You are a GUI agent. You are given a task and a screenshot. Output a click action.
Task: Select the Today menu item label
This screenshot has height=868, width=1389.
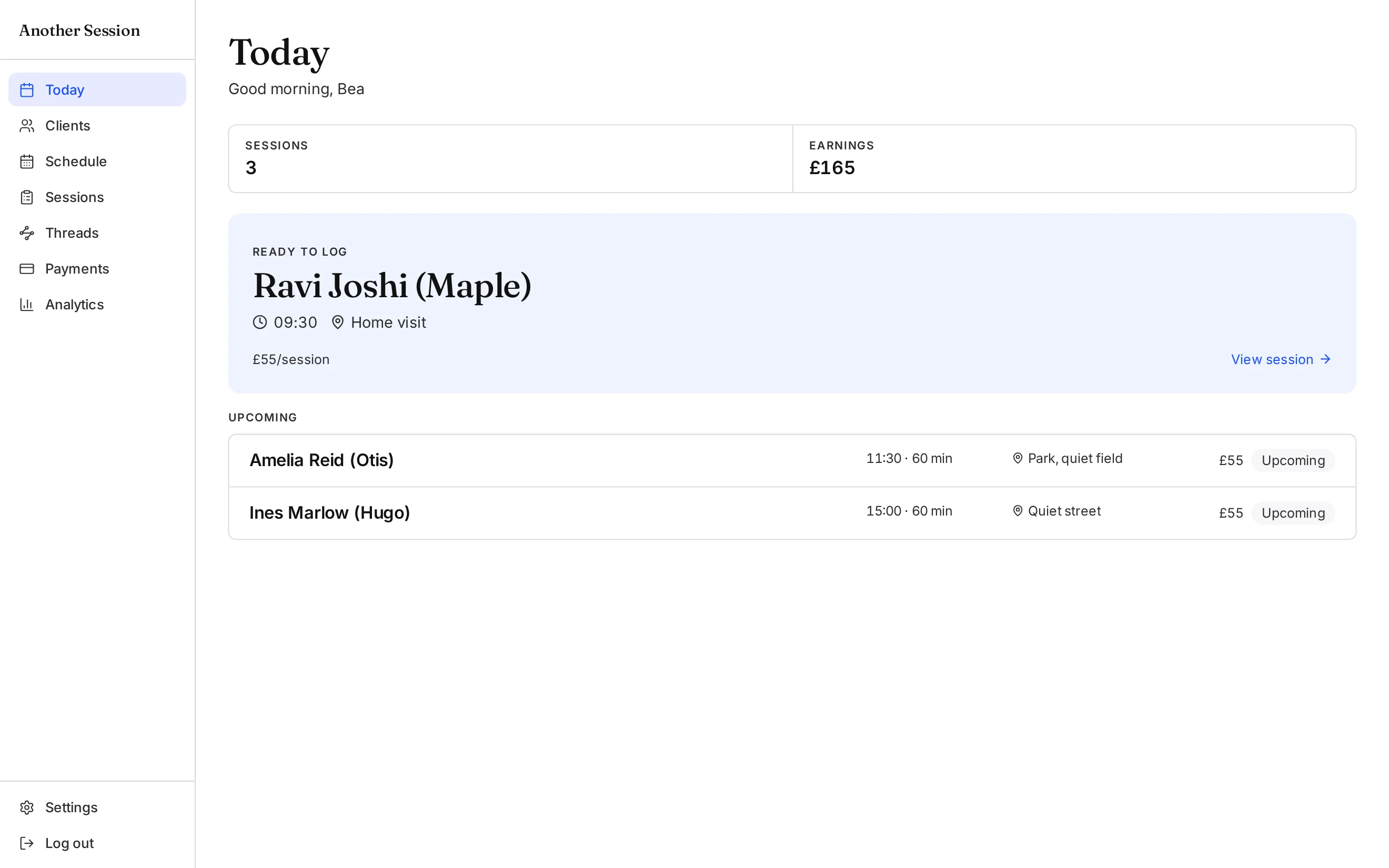[x=65, y=90]
